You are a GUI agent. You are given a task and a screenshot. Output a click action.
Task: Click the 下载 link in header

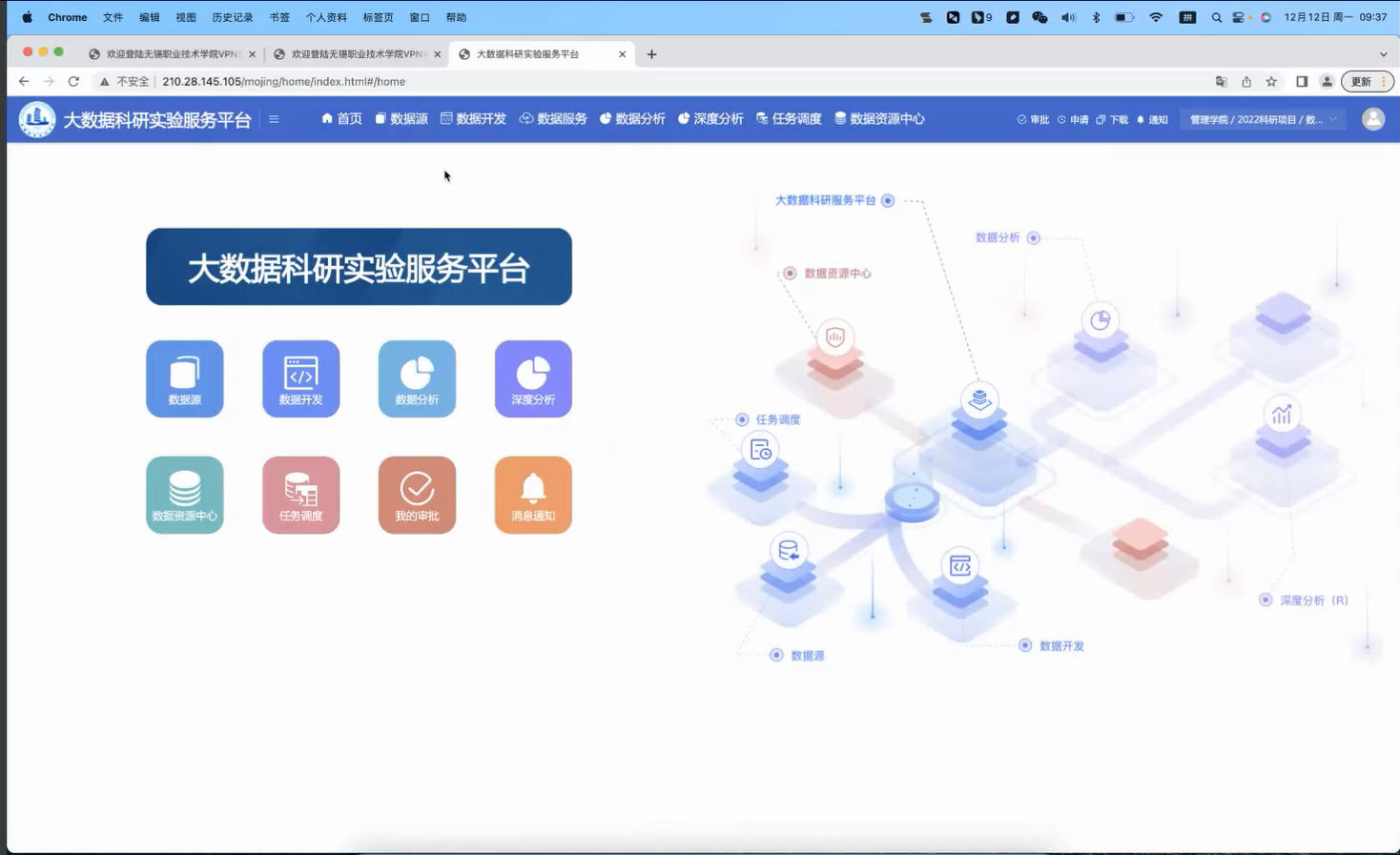tap(1112, 120)
